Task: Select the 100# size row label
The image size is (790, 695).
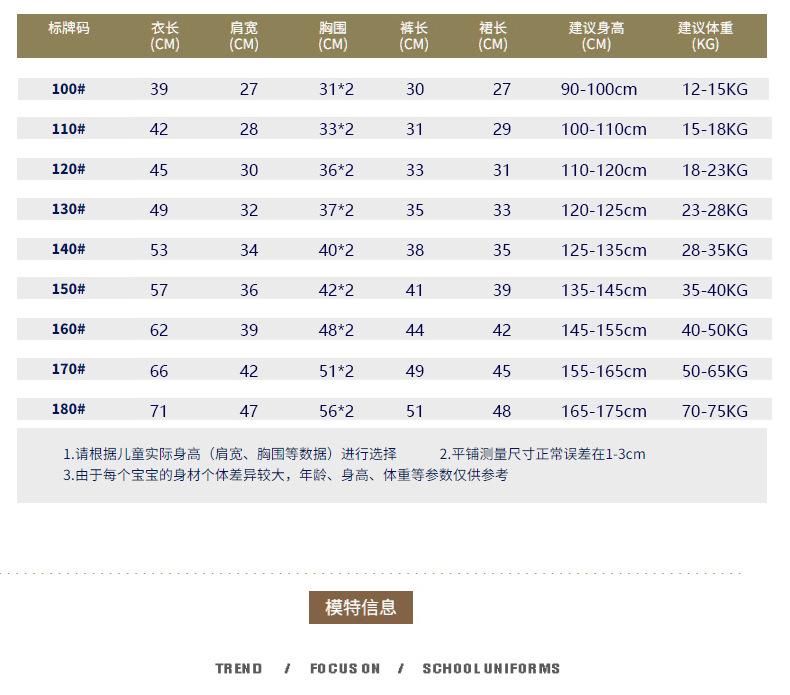Action: click(x=69, y=89)
